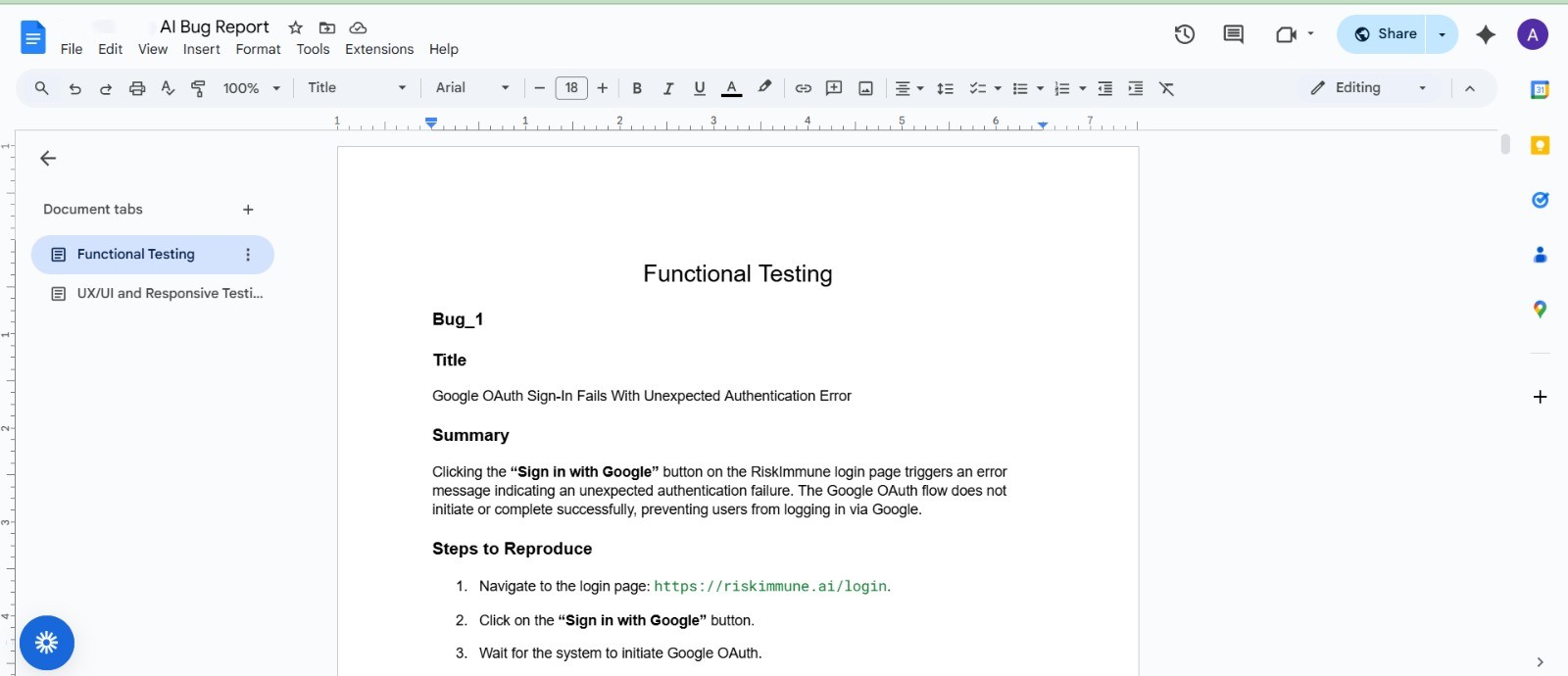Open the Tools menu
This screenshot has height=676, width=1568.
[x=313, y=49]
